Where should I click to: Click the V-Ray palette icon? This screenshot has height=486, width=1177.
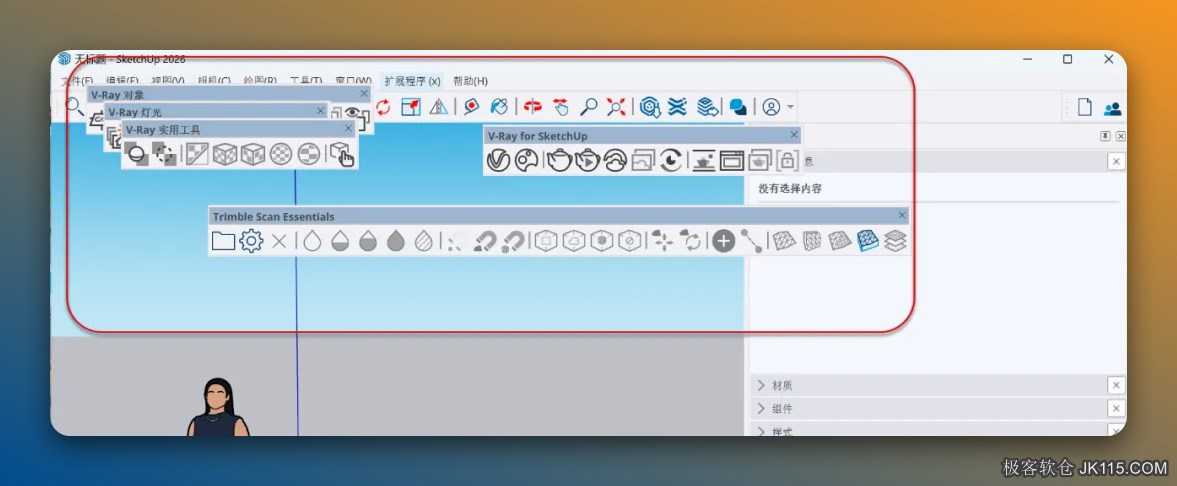(x=527, y=160)
